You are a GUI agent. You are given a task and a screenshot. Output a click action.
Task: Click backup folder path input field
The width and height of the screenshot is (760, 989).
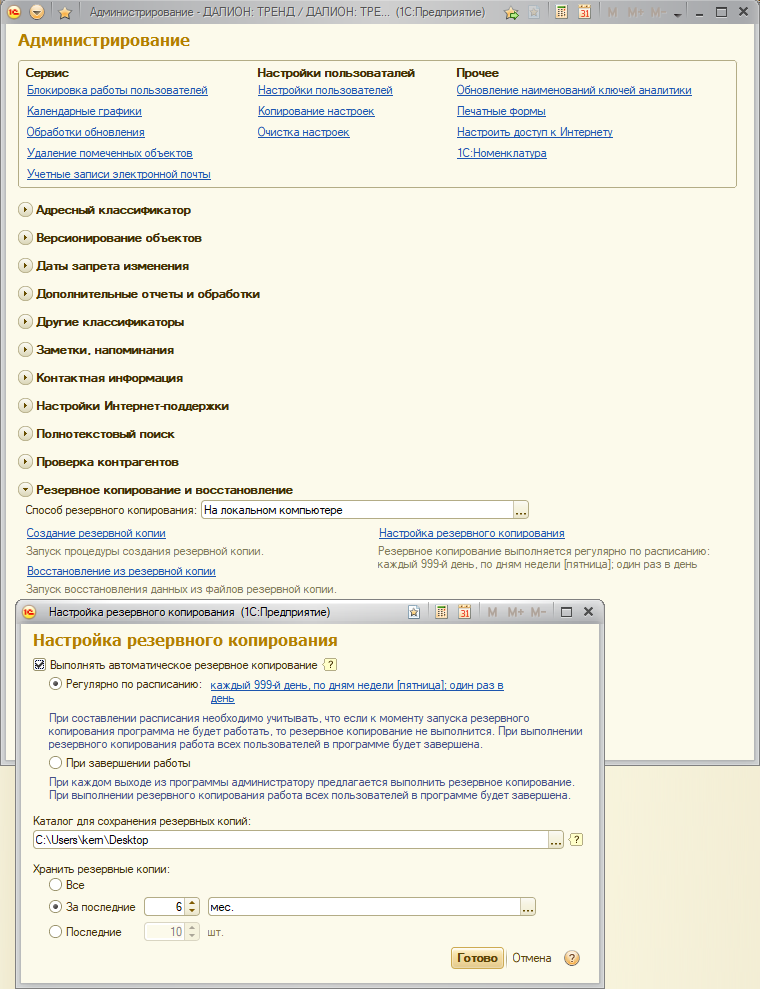pyautogui.click(x=291, y=840)
